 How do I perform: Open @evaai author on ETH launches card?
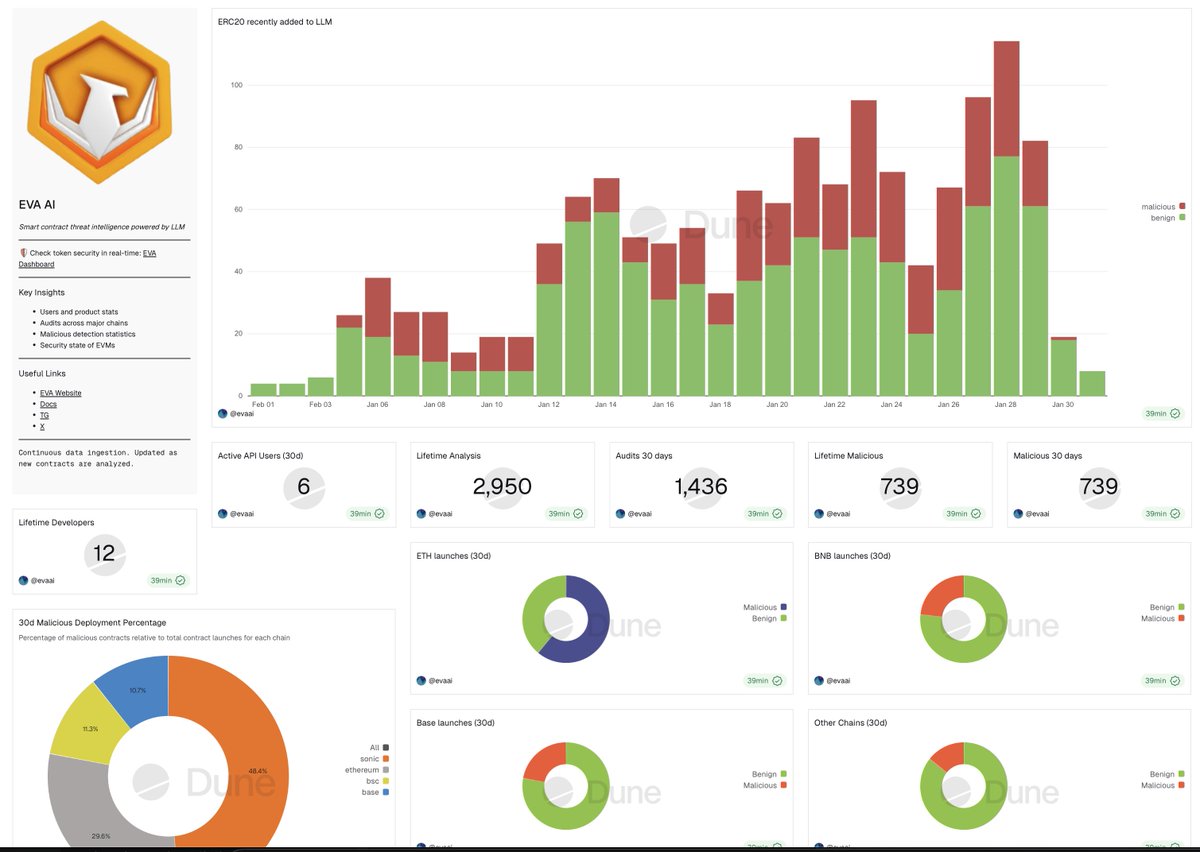(434, 680)
